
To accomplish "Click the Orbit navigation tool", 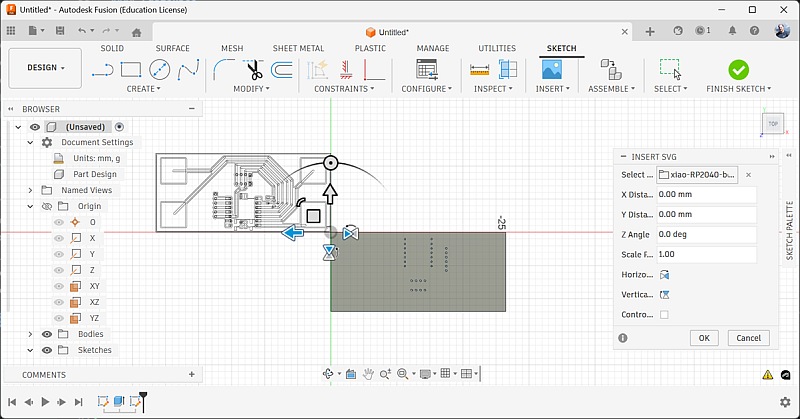I will pyautogui.click(x=328, y=374).
